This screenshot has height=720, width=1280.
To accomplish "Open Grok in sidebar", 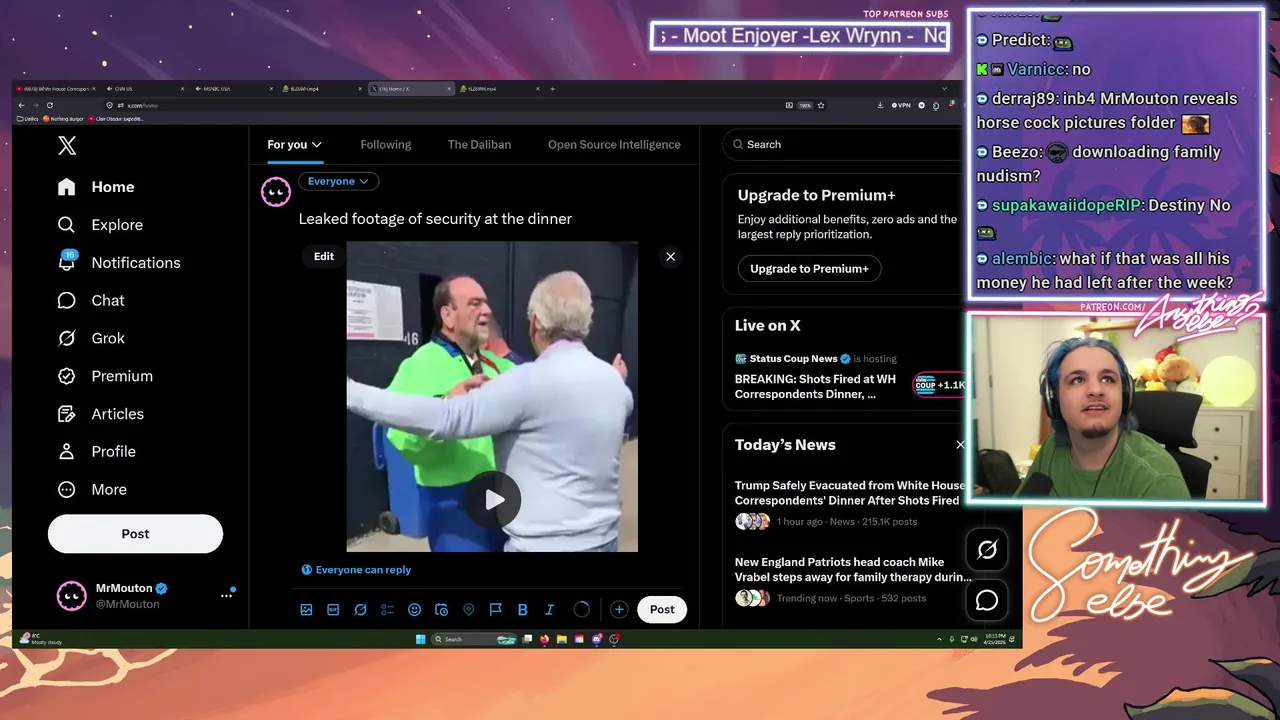I will [92, 338].
